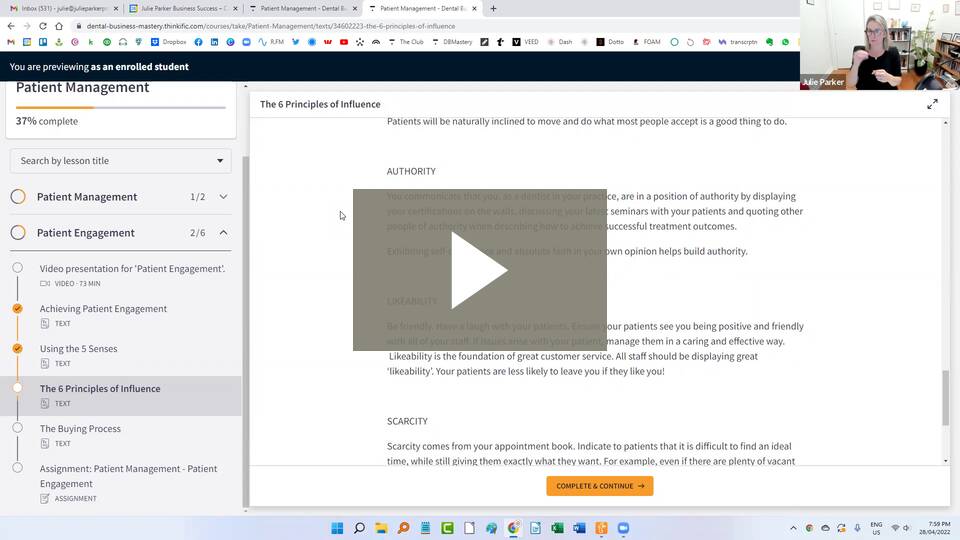Open the Search by lesson title dropdown
The image size is (960, 540).
click(121, 160)
